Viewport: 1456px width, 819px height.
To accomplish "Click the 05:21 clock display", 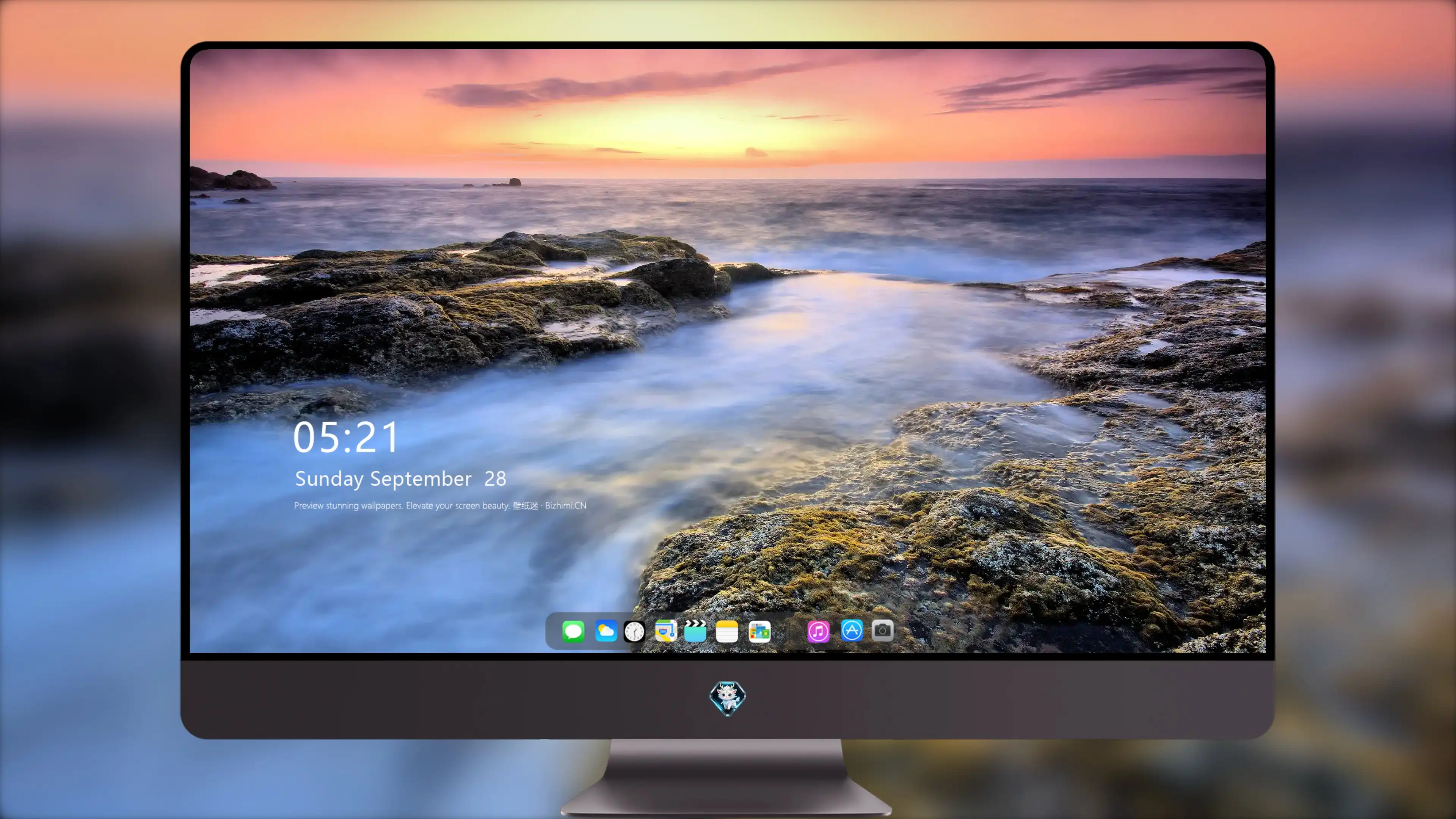I will pyautogui.click(x=345, y=437).
